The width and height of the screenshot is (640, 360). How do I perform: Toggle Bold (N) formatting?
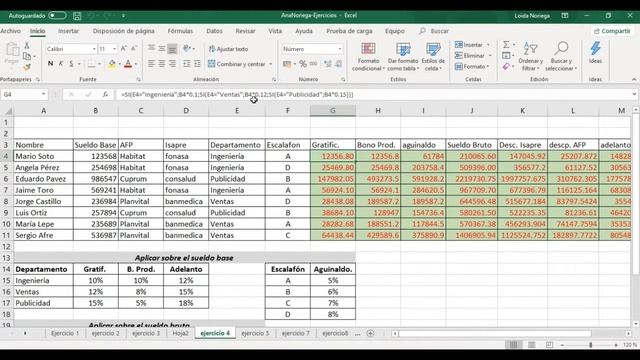click(50, 64)
